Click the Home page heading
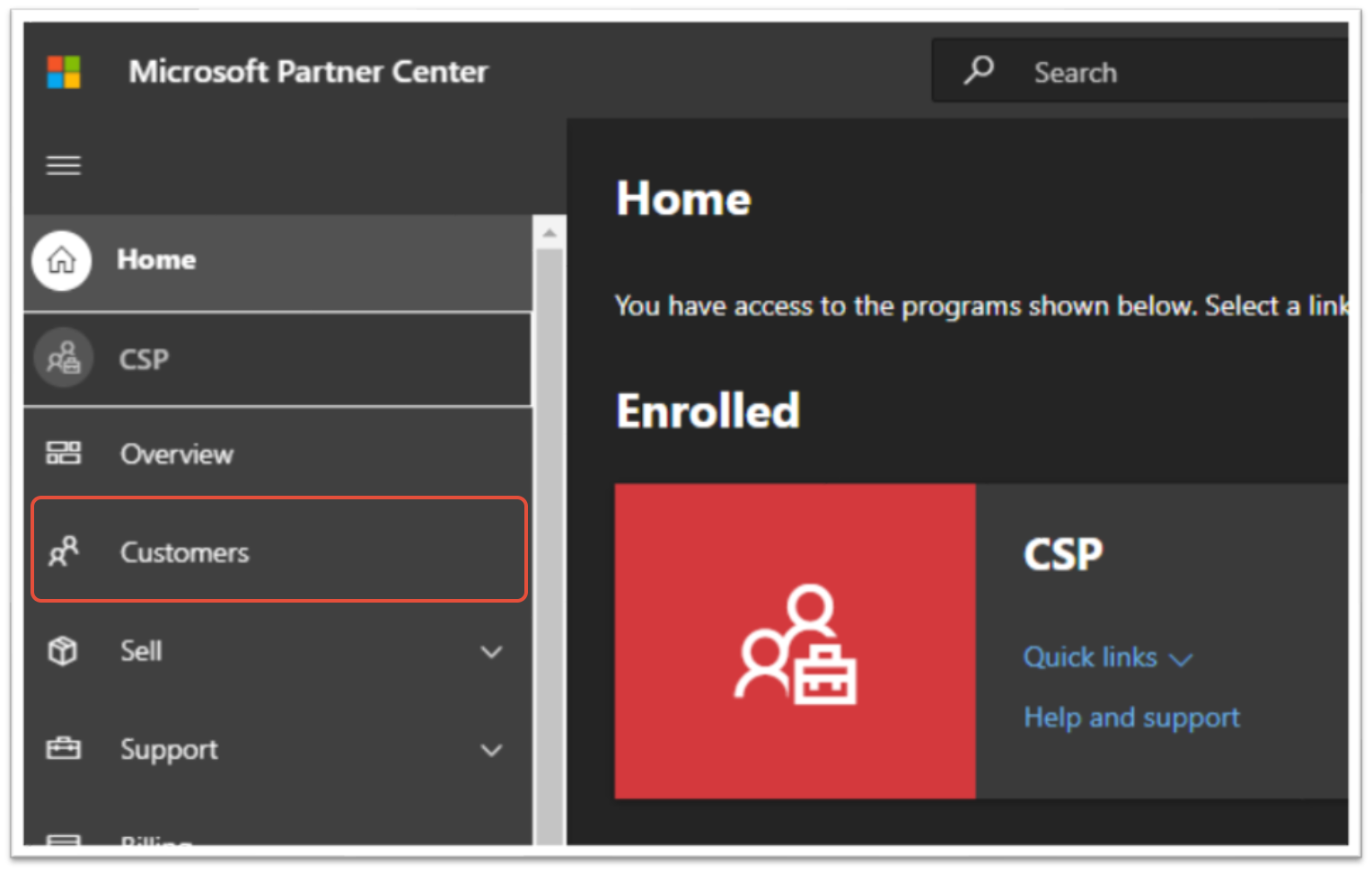 683,198
